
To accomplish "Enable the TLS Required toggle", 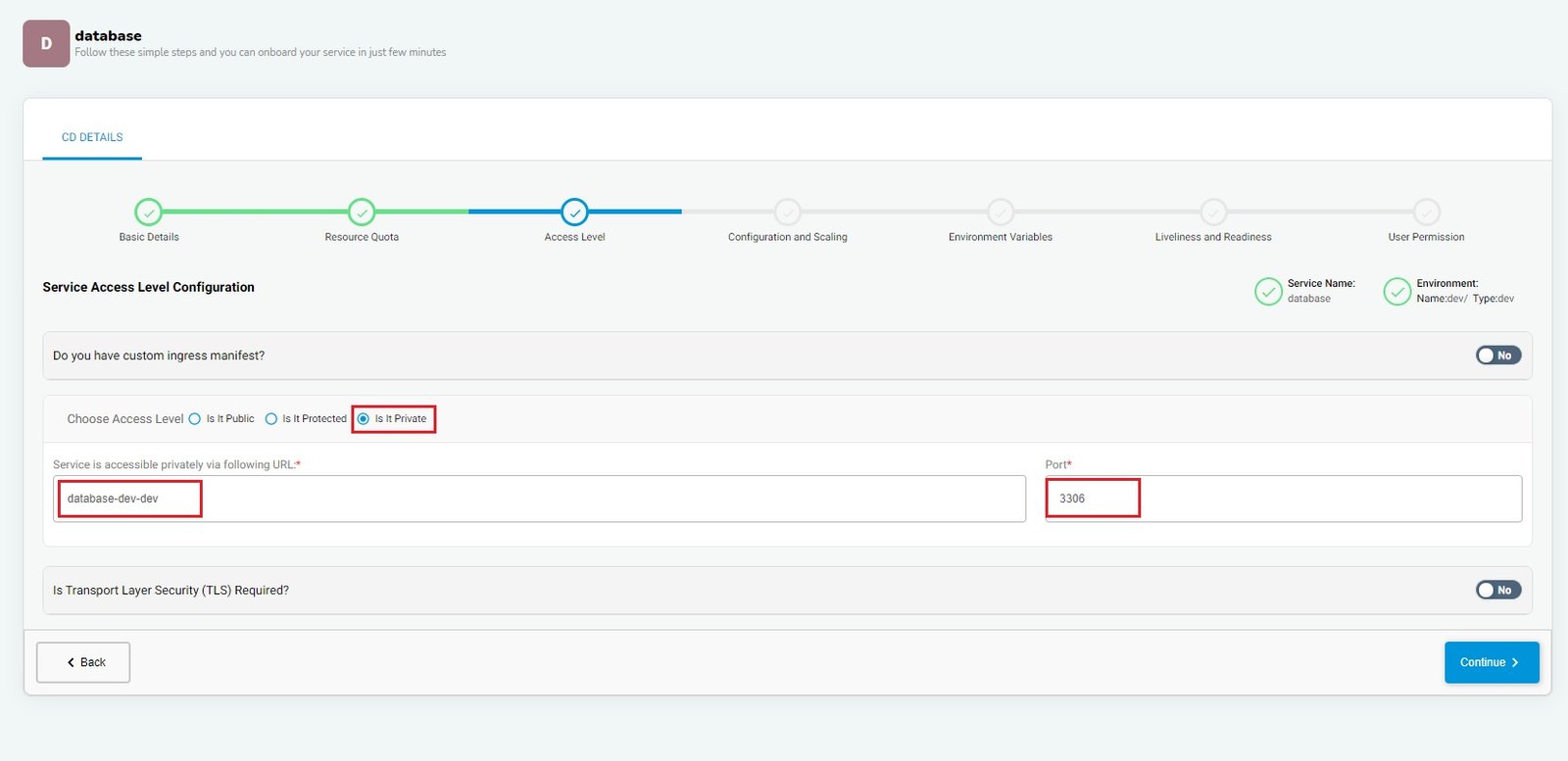I will 1497,590.
